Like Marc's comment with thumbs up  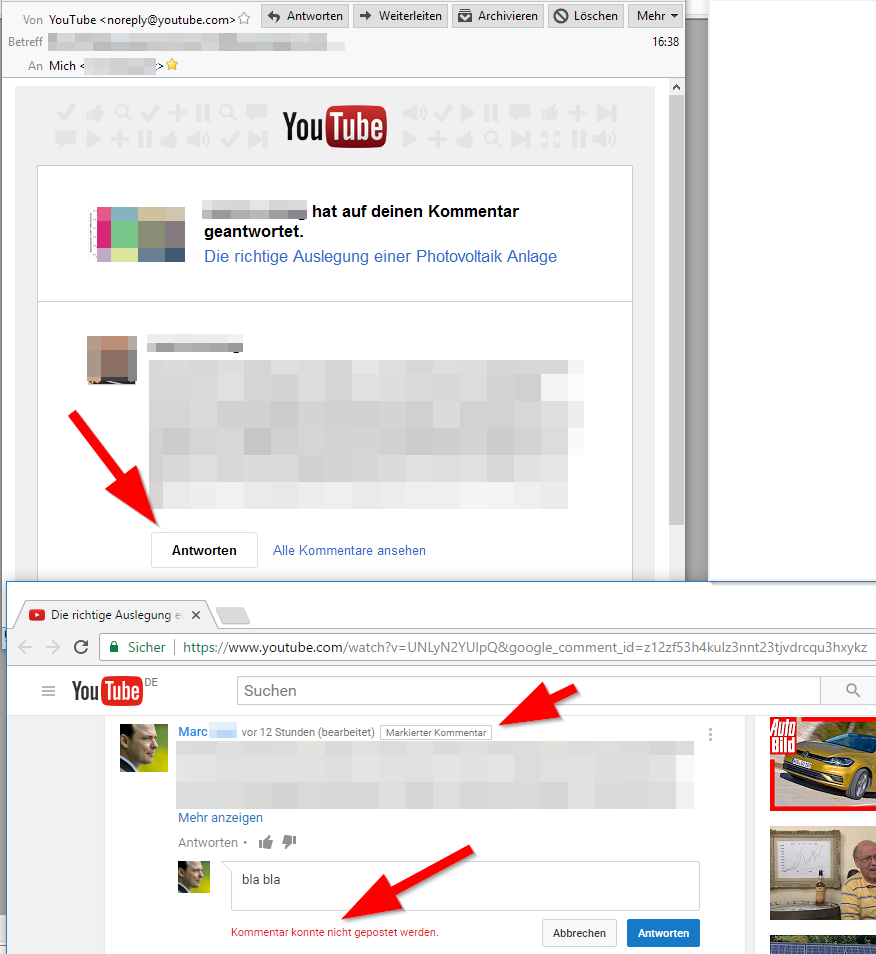click(265, 842)
